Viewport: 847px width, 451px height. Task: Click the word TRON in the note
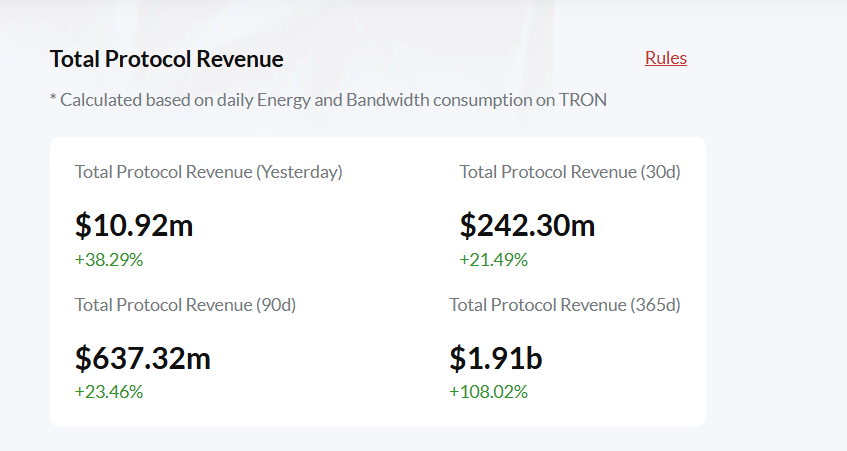pyautogui.click(x=582, y=100)
